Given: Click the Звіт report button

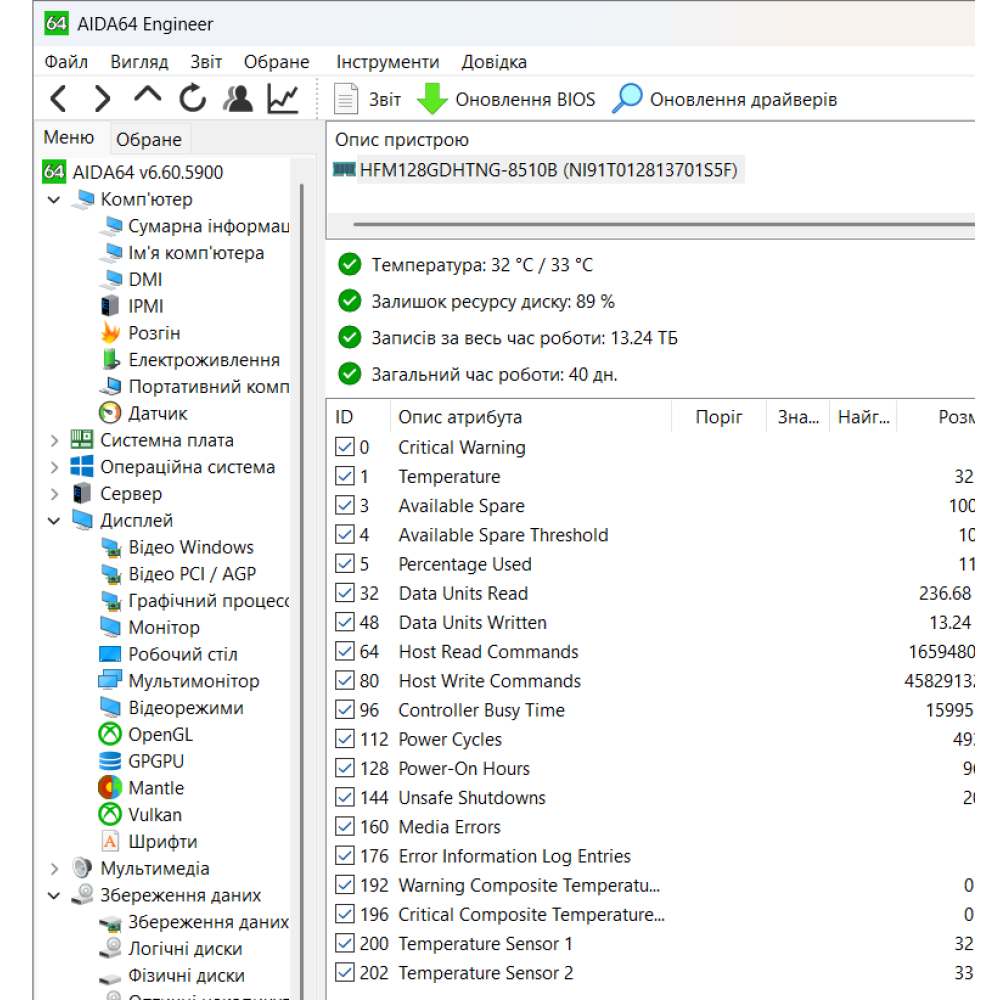Looking at the screenshot, I should click(367, 99).
